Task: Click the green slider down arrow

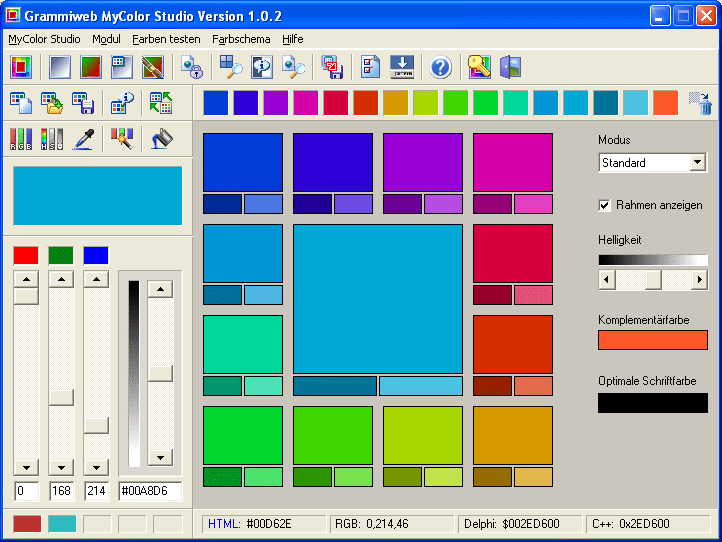Action: (x=61, y=467)
